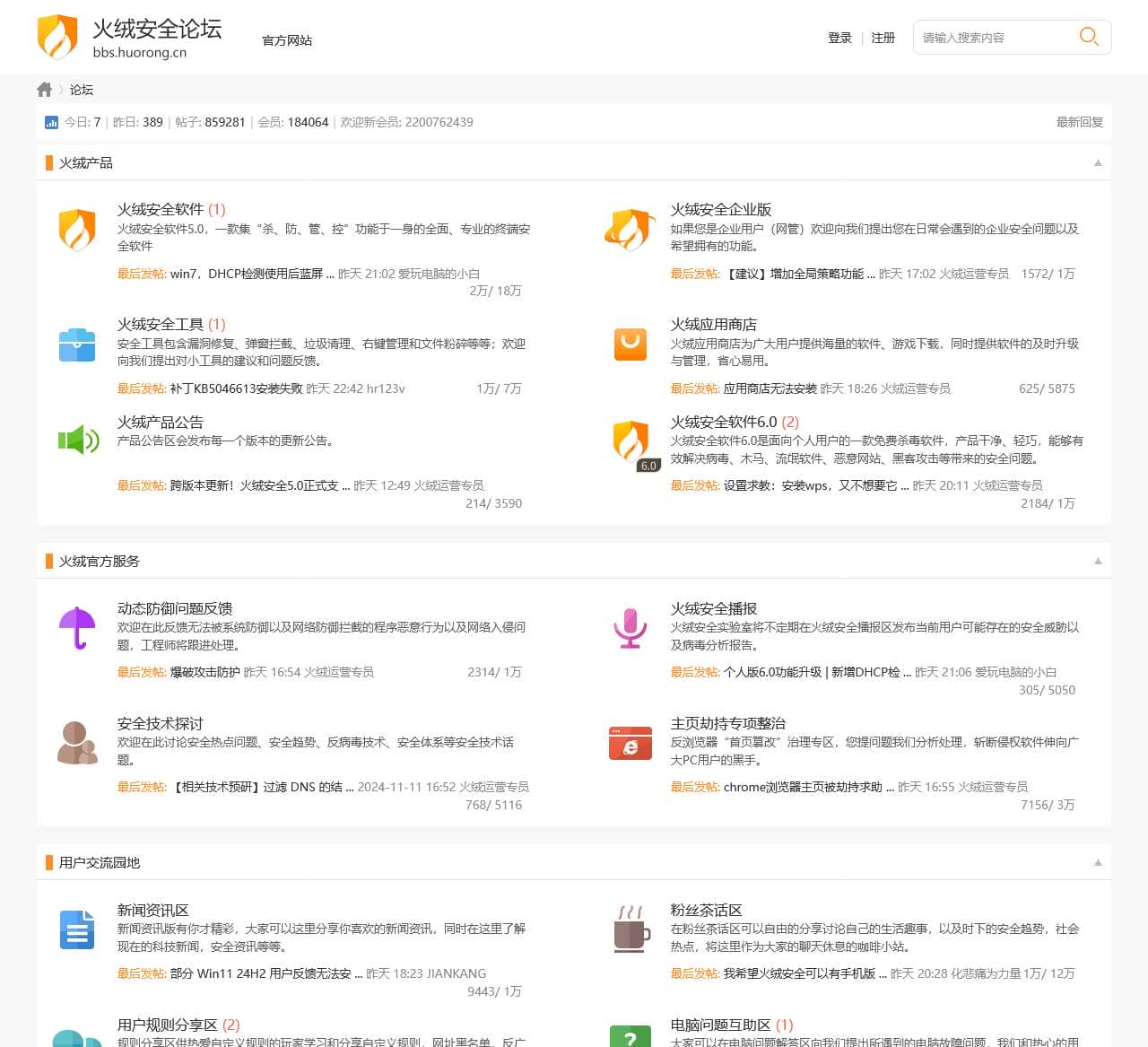This screenshot has height=1047, width=1148.
Task: Click the 安全技术探讨 people icon
Action: coord(77,743)
